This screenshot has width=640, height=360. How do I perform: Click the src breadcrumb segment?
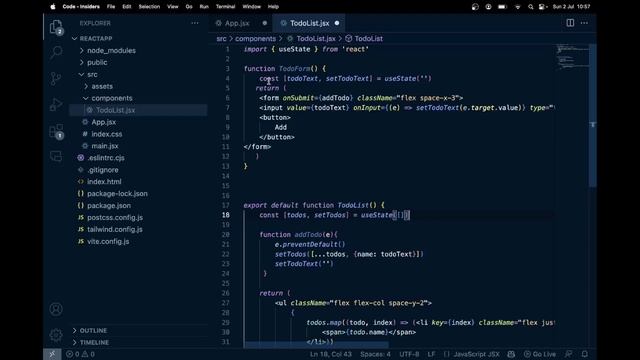point(221,39)
